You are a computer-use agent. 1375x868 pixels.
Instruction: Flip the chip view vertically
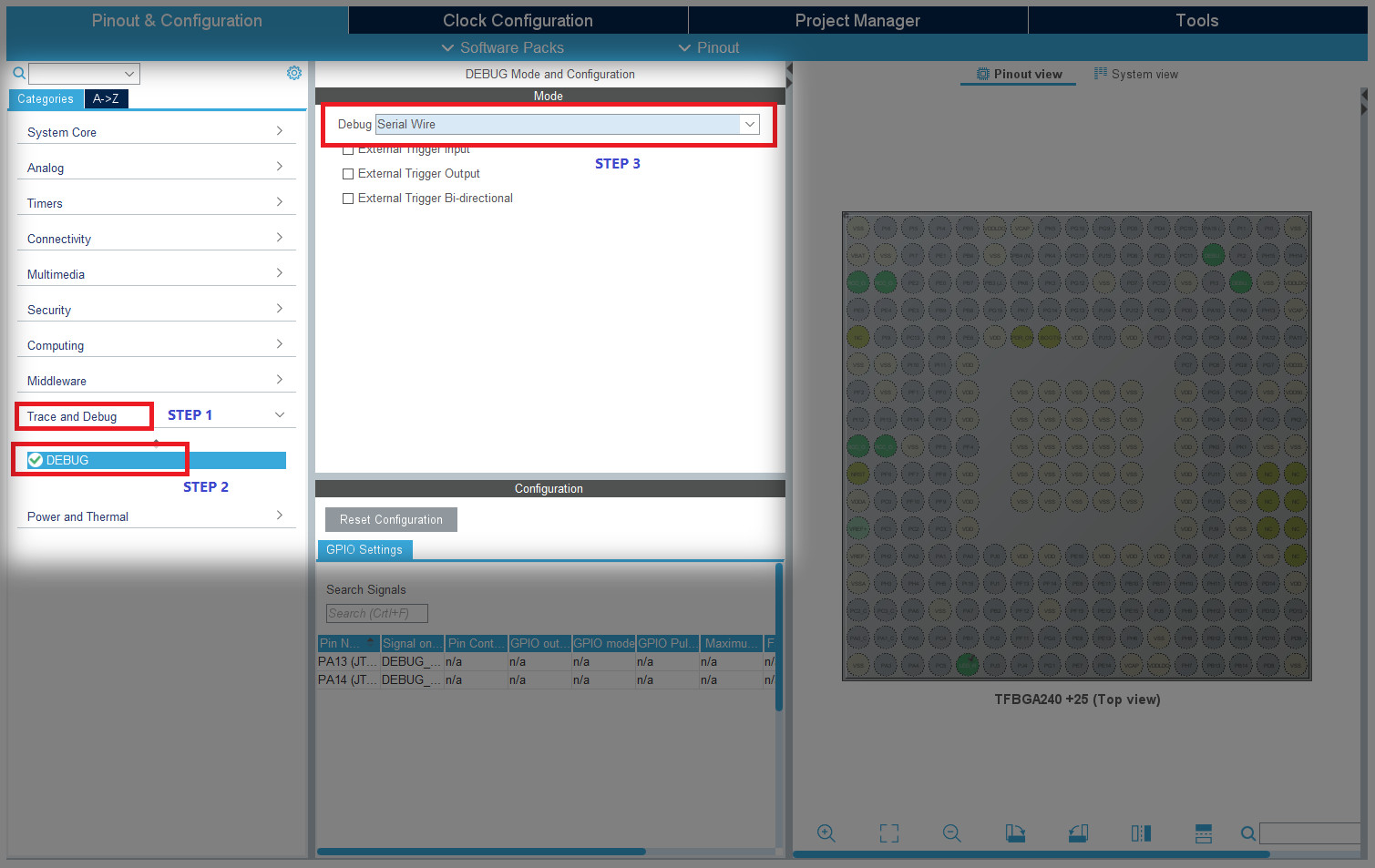point(1204,833)
